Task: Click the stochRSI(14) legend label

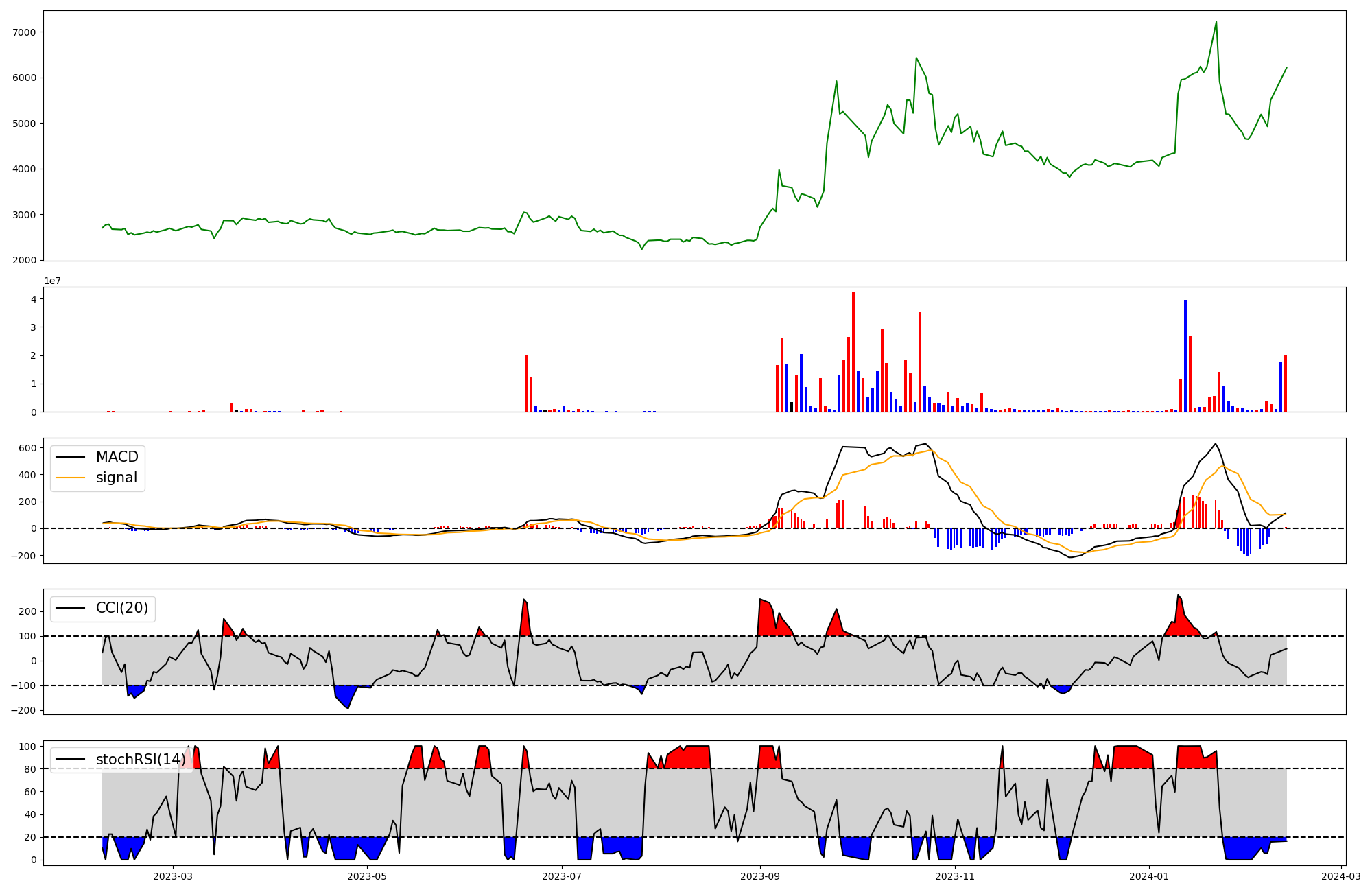Action: (141, 759)
